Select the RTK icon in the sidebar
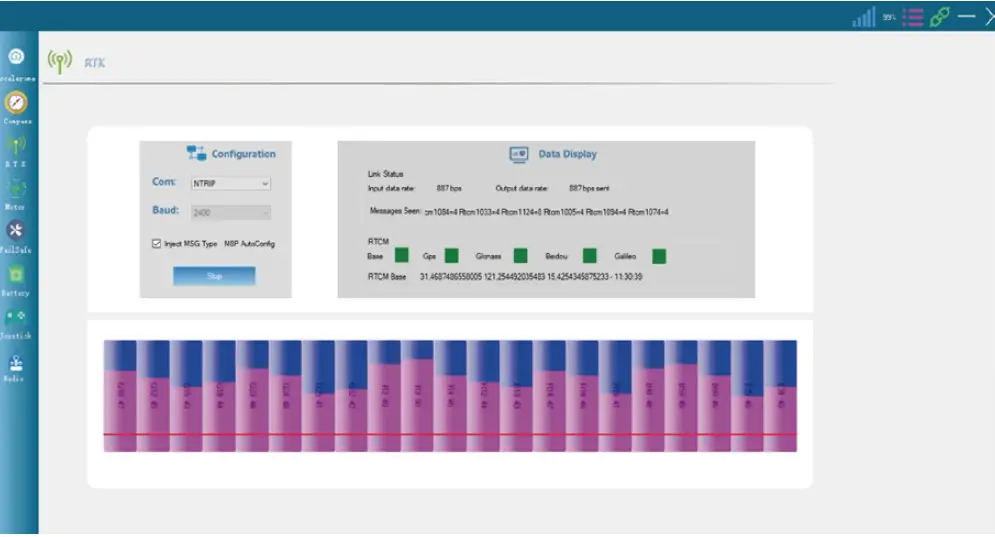995x537 pixels. tap(16, 145)
